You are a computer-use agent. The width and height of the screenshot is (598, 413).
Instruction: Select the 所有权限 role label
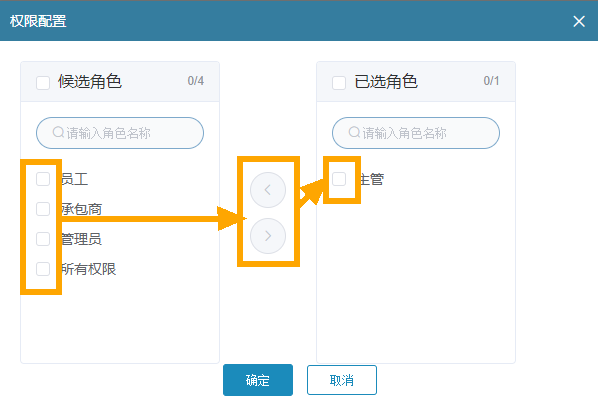point(89,269)
